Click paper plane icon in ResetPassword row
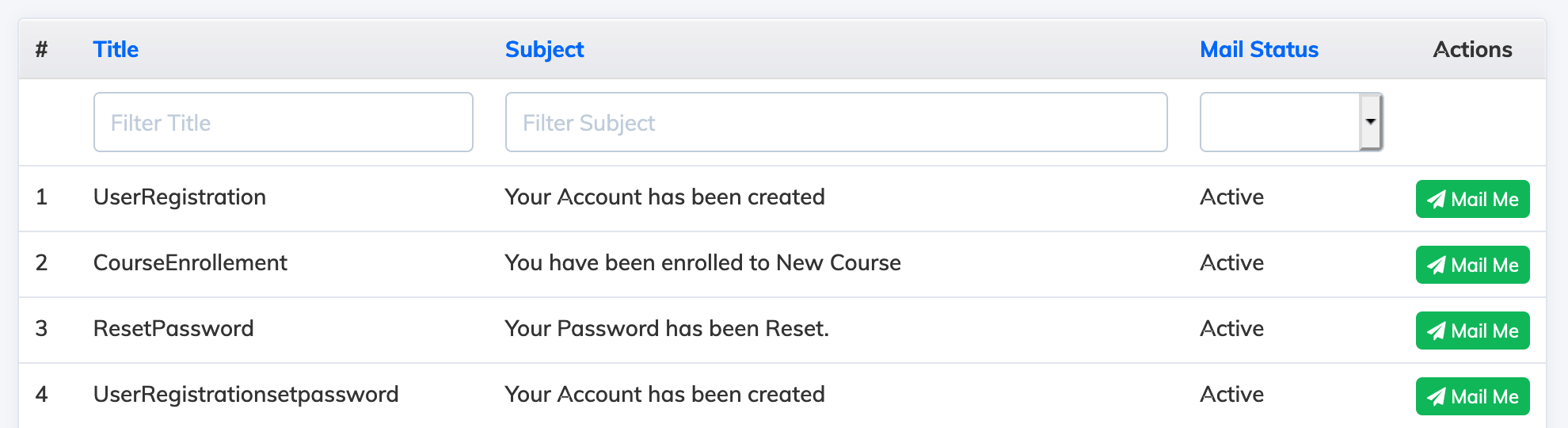This screenshot has width=1568, height=428. (1437, 331)
